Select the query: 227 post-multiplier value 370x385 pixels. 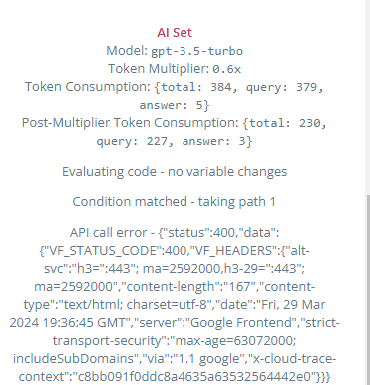135,141
